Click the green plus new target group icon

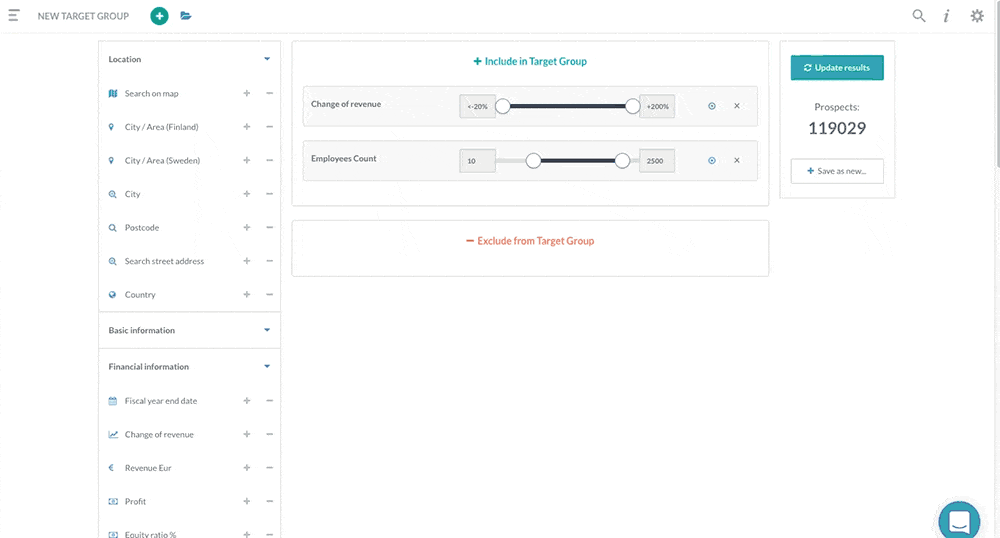click(x=159, y=16)
